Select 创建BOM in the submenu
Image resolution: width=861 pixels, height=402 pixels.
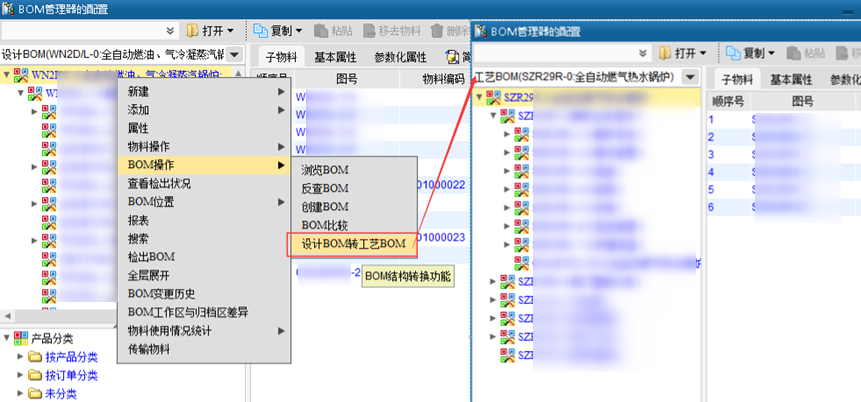tap(354, 207)
